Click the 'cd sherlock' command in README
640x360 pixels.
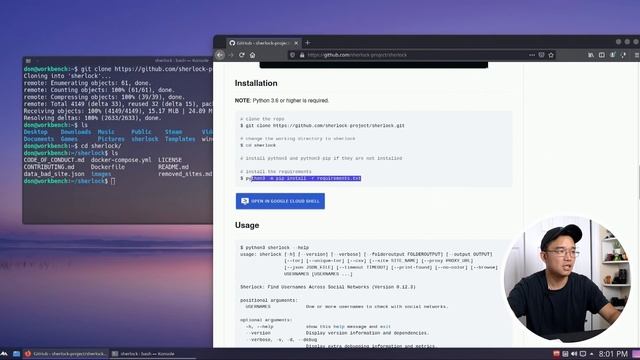tap(258, 145)
